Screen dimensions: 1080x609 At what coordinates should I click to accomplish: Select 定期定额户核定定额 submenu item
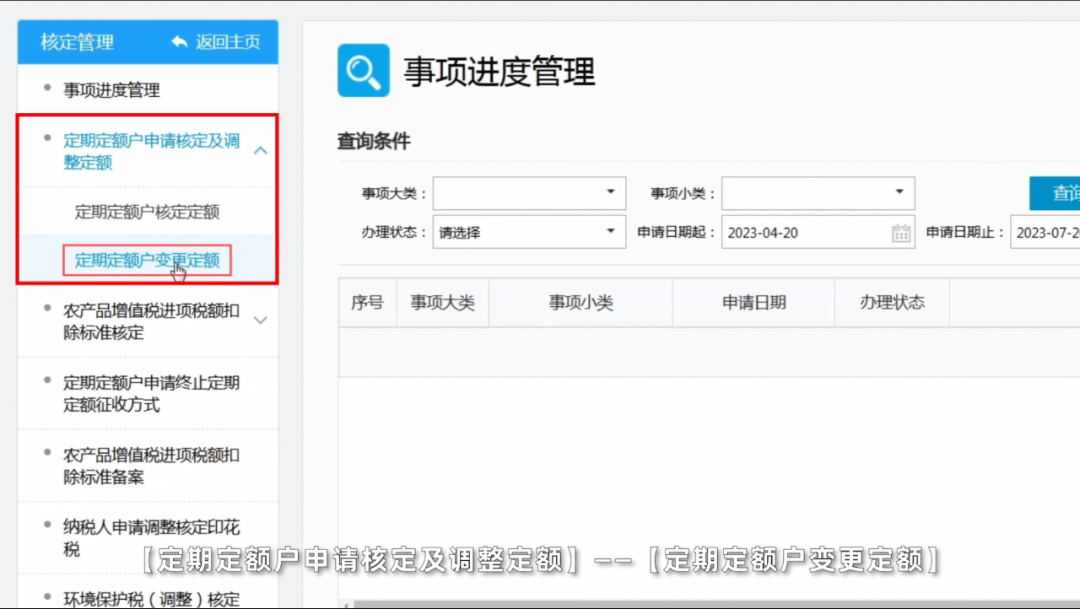[147, 212]
